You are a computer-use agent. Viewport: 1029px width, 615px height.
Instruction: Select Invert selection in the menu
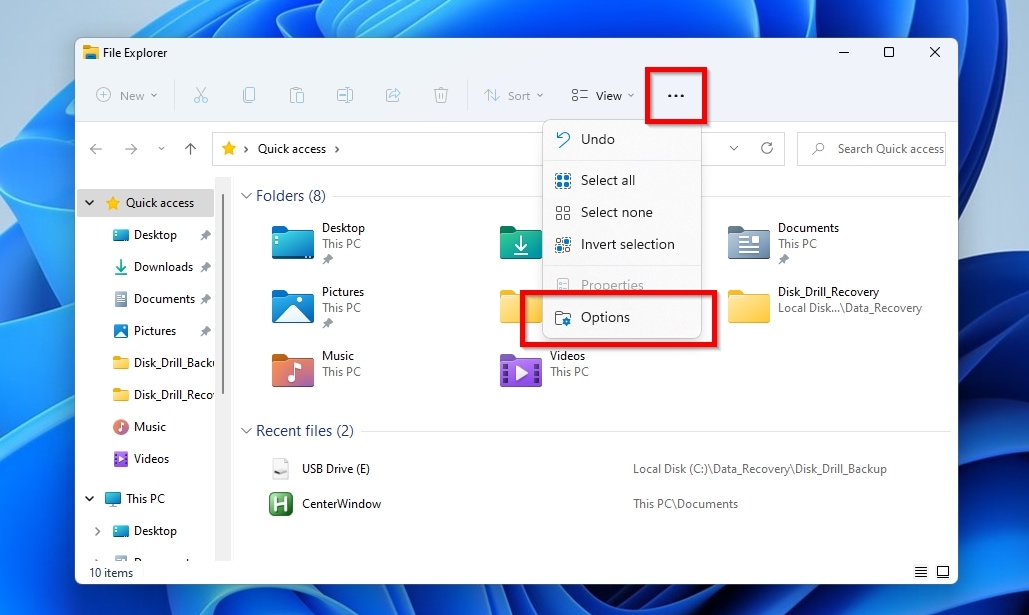tap(625, 244)
